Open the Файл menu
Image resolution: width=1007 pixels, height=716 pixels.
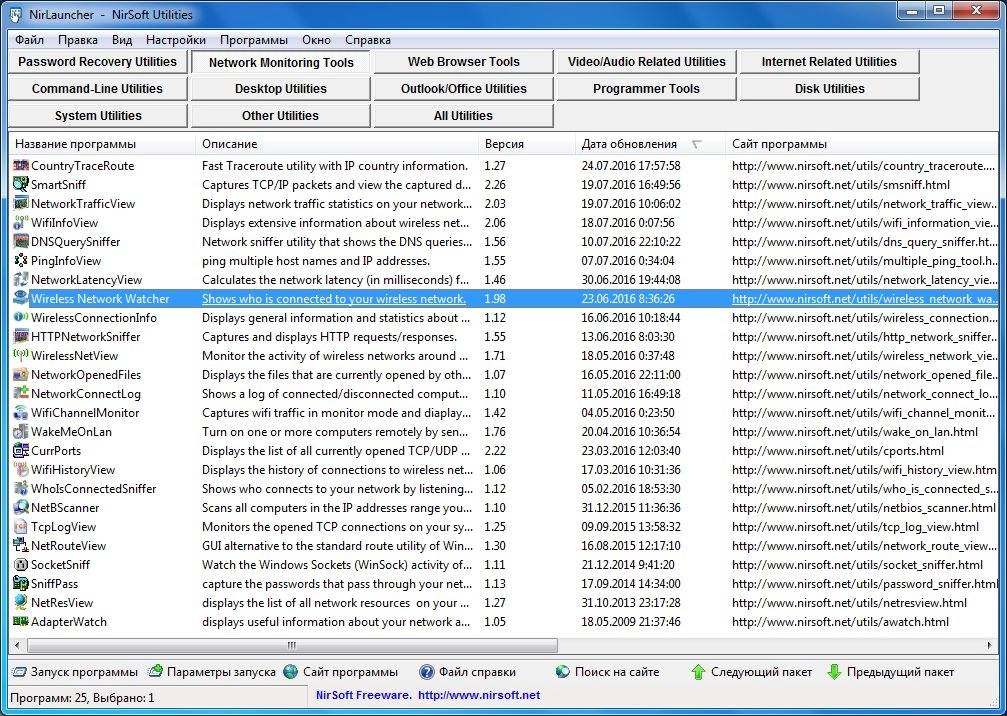click(x=30, y=40)
